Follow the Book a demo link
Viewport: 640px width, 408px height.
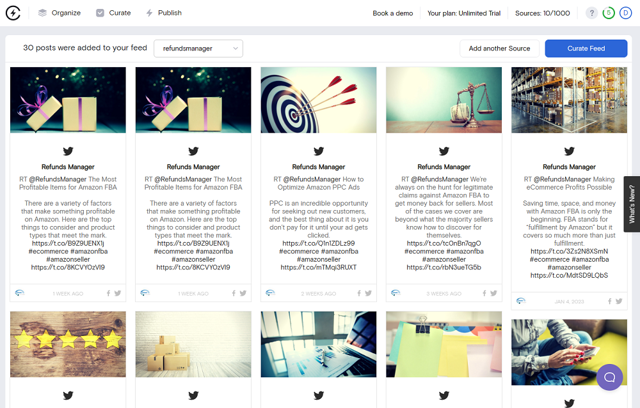point(393,13)
